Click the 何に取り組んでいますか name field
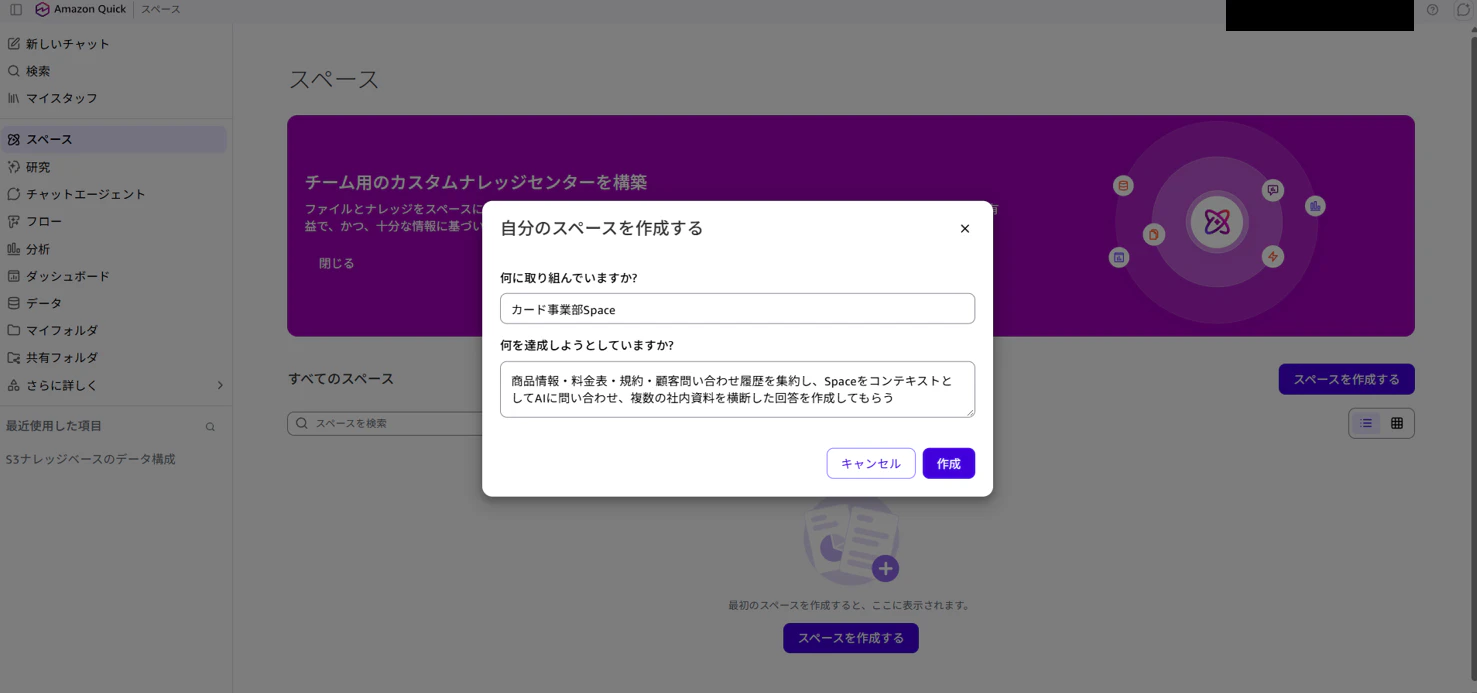 pos(737,309)
